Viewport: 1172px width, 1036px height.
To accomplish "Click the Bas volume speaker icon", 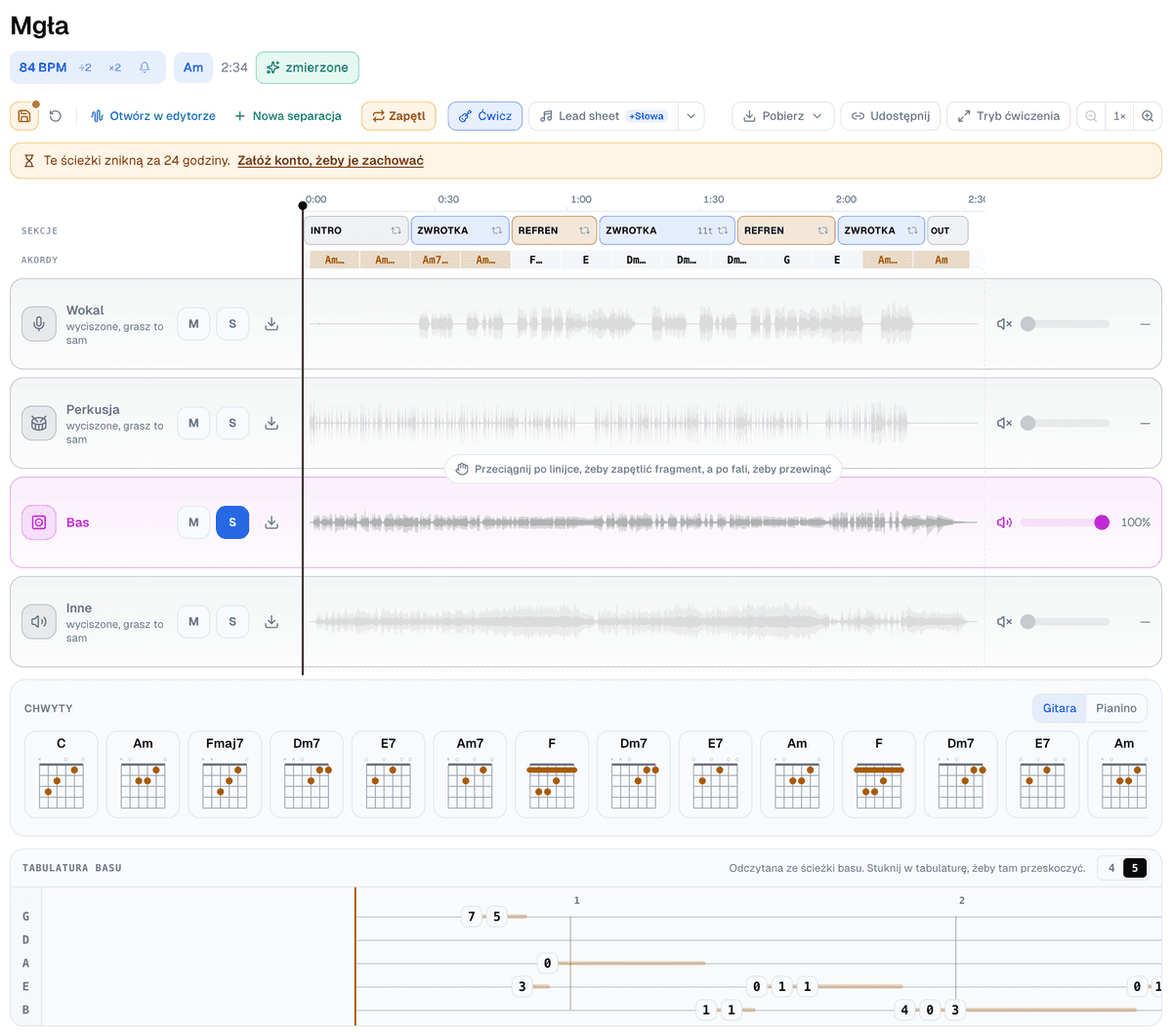I will click(1004, 522).
